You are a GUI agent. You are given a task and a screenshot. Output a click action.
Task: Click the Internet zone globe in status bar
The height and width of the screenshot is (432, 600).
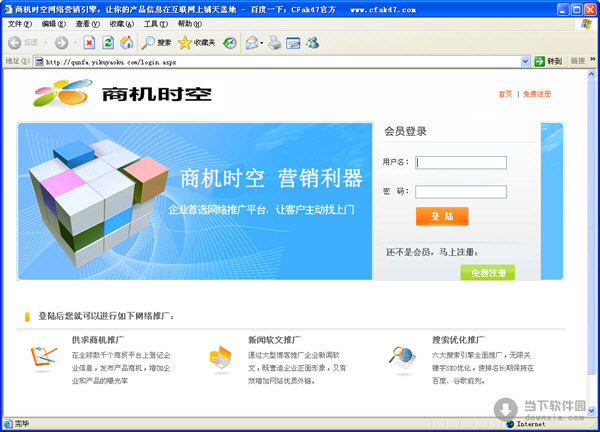point(510,424)
